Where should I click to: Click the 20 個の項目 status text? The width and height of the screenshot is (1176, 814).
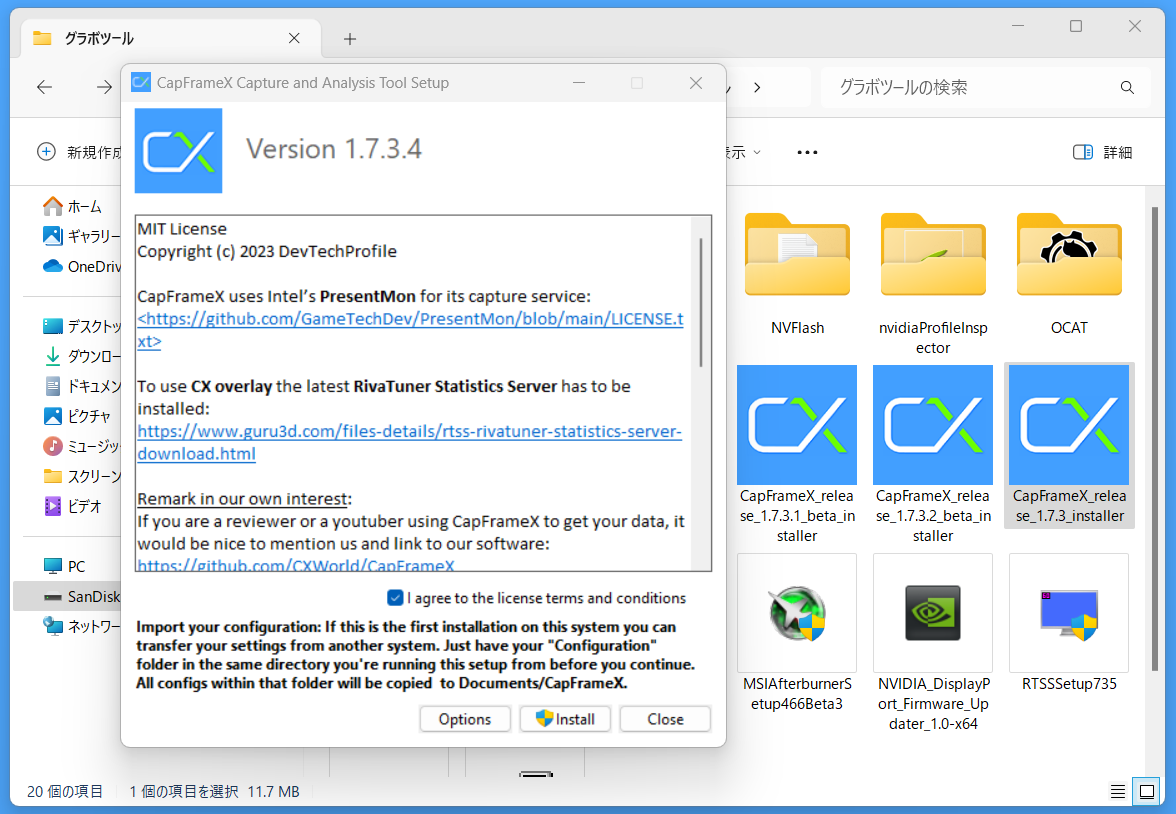tap(65, 791)
